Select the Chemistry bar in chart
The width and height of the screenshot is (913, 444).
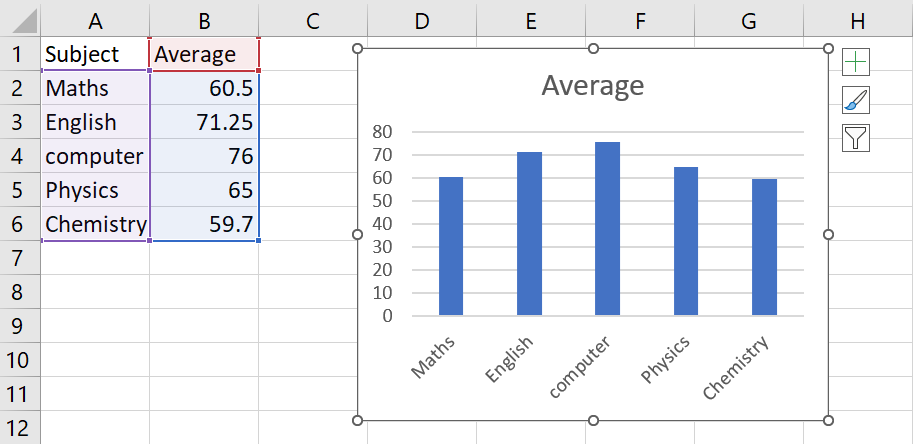[x=763, y=248]
